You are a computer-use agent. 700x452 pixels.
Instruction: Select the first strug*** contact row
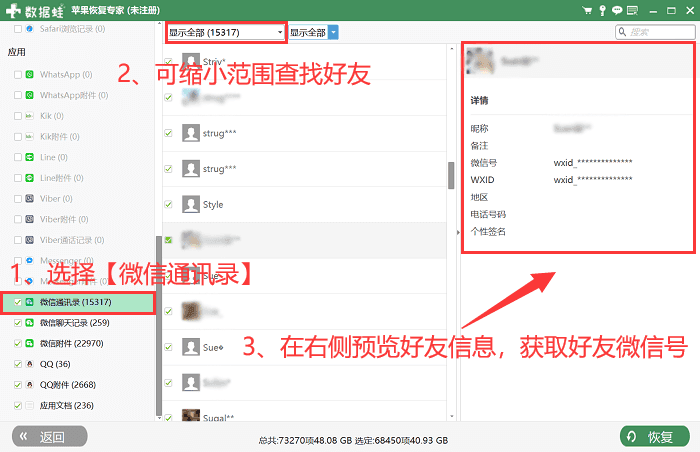pos(304,133)
